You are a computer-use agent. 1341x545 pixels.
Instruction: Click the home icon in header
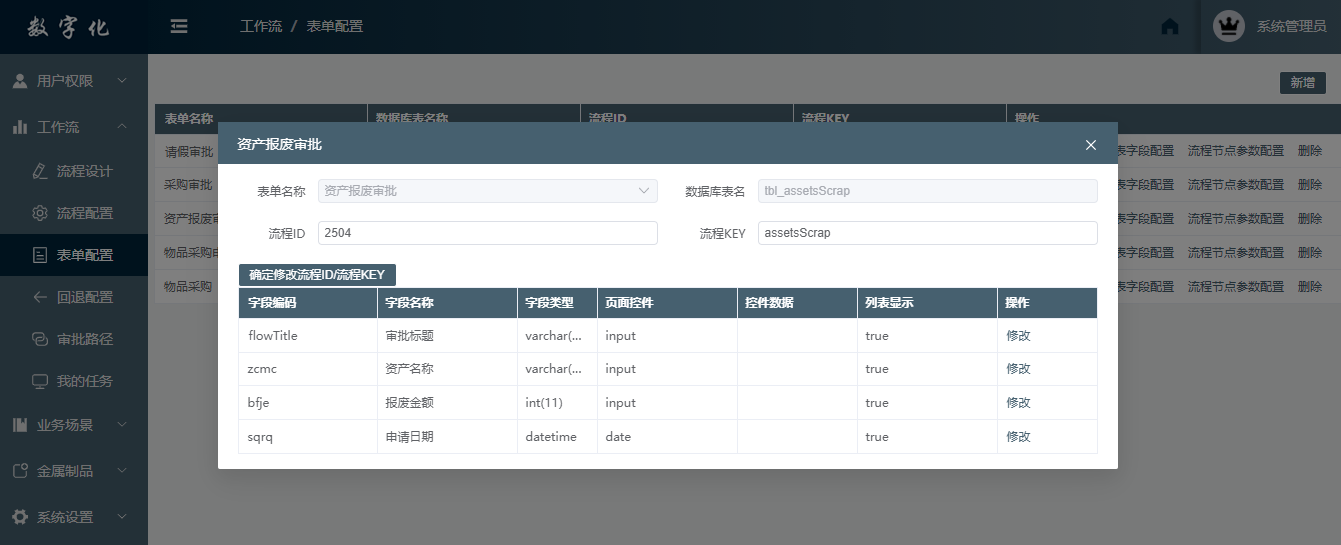1169,27
